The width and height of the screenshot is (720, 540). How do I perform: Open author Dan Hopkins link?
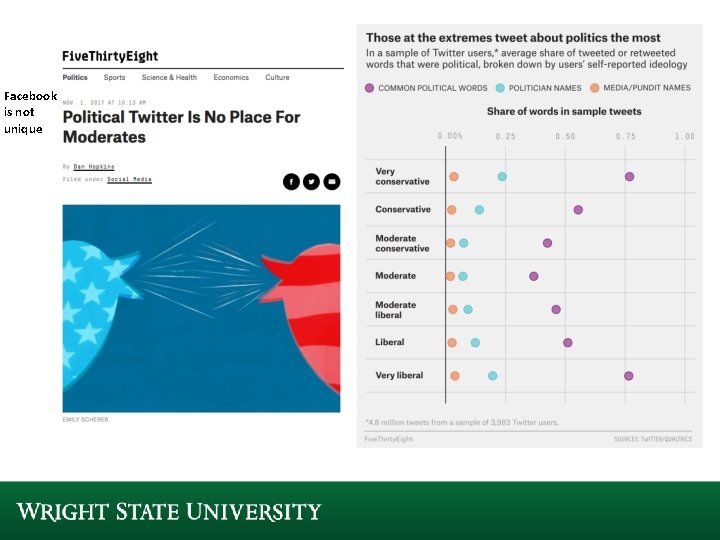click(x=94, y=166)
